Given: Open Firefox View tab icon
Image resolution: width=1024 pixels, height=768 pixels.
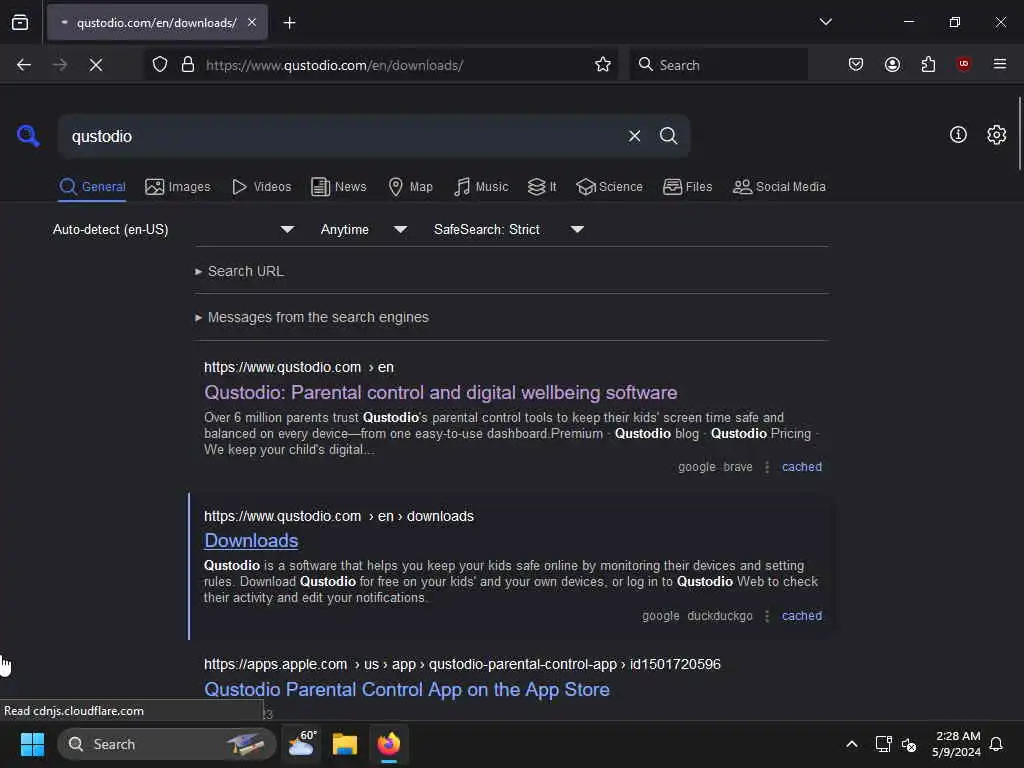Looking at the screenshot, I should point(20,23).
